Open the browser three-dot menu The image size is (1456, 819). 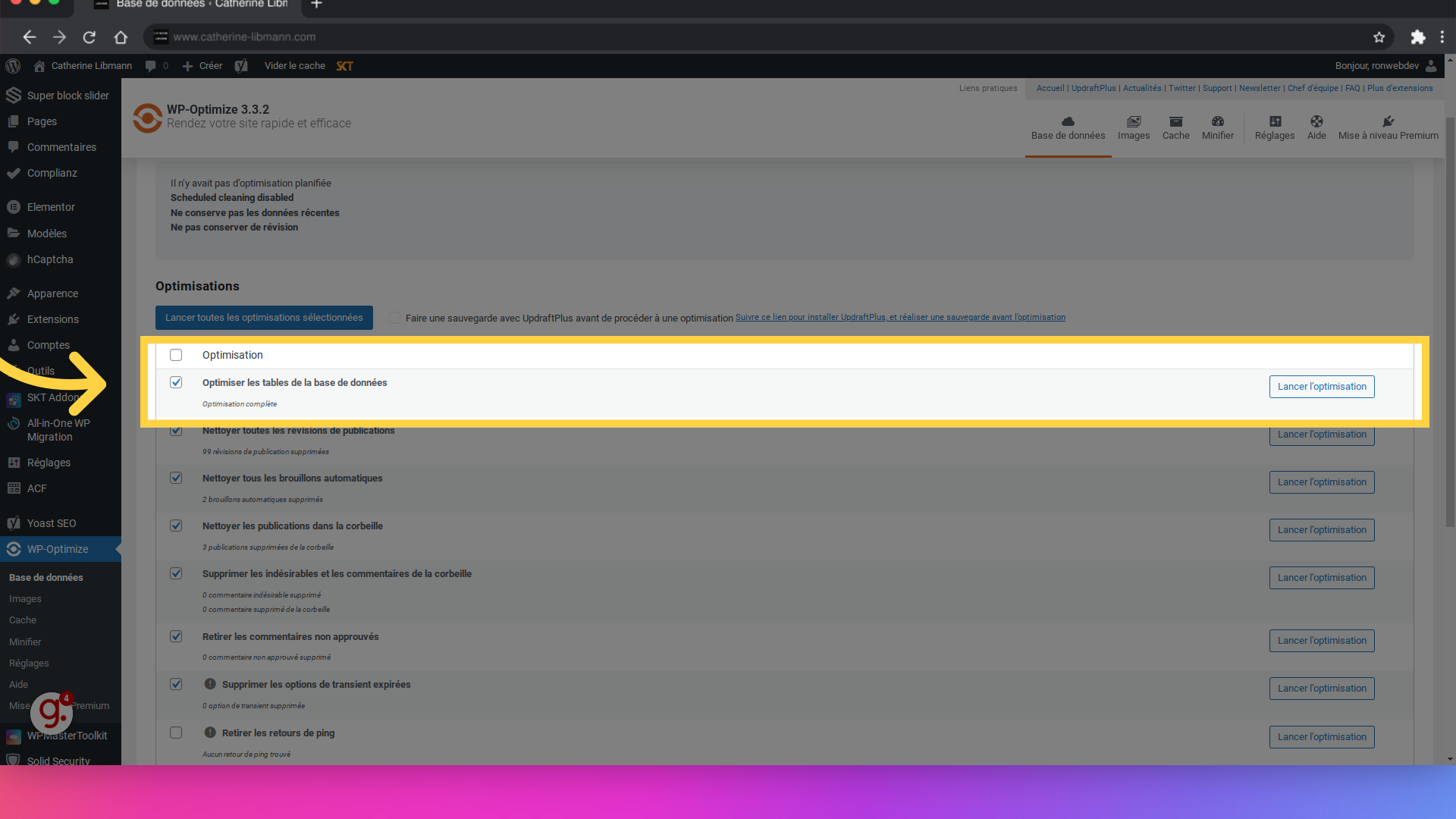[1442, 37]
